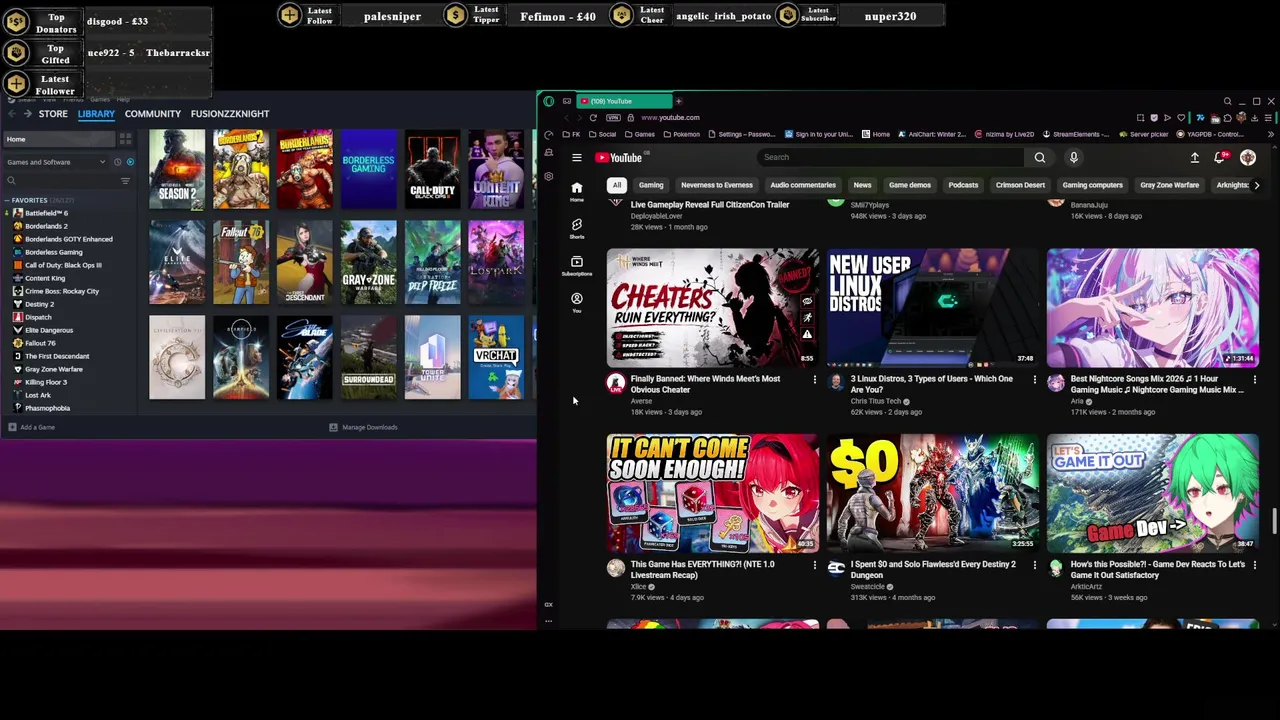The image size is (1280, 720).
Task: Open Subscriptions in YouTube sidebar
Action: coord(577,265)
